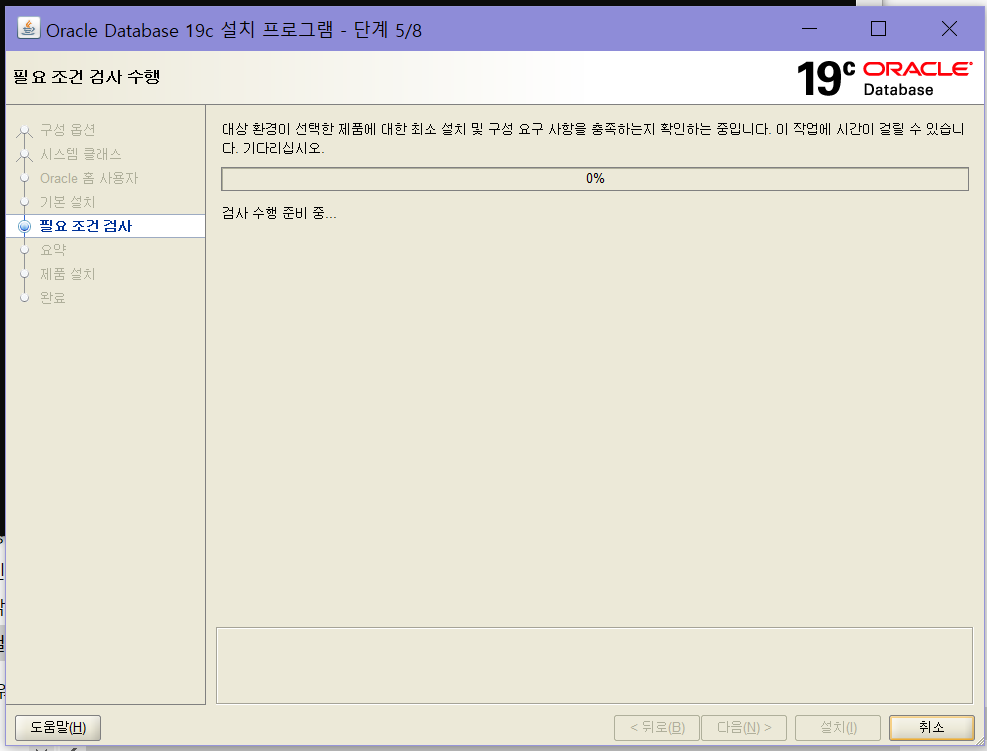Click the 도움말(H) help button
The width and height of the screenshot is (987, 751).
pos(58,728)
